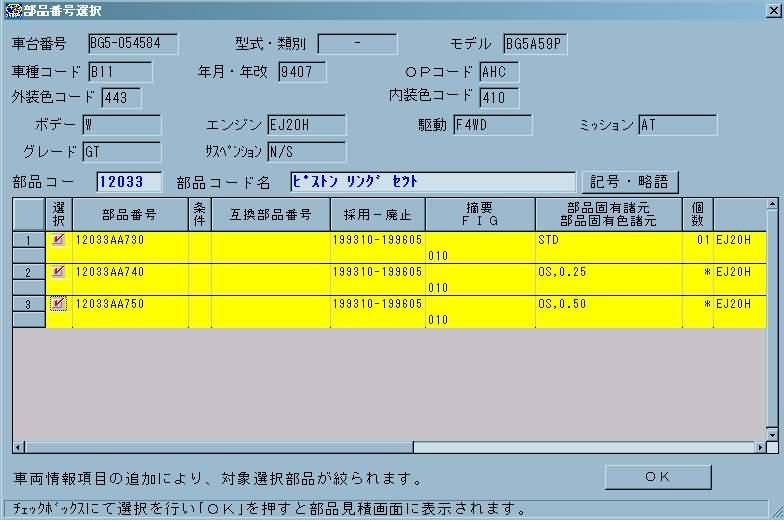This screenshot has width=784, height=520.
Task: Click the horizontal scrollbar thumb
Action: [218, 447]
